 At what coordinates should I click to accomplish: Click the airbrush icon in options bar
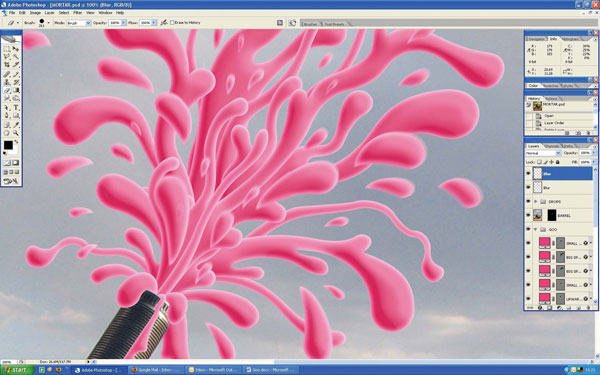164,23
